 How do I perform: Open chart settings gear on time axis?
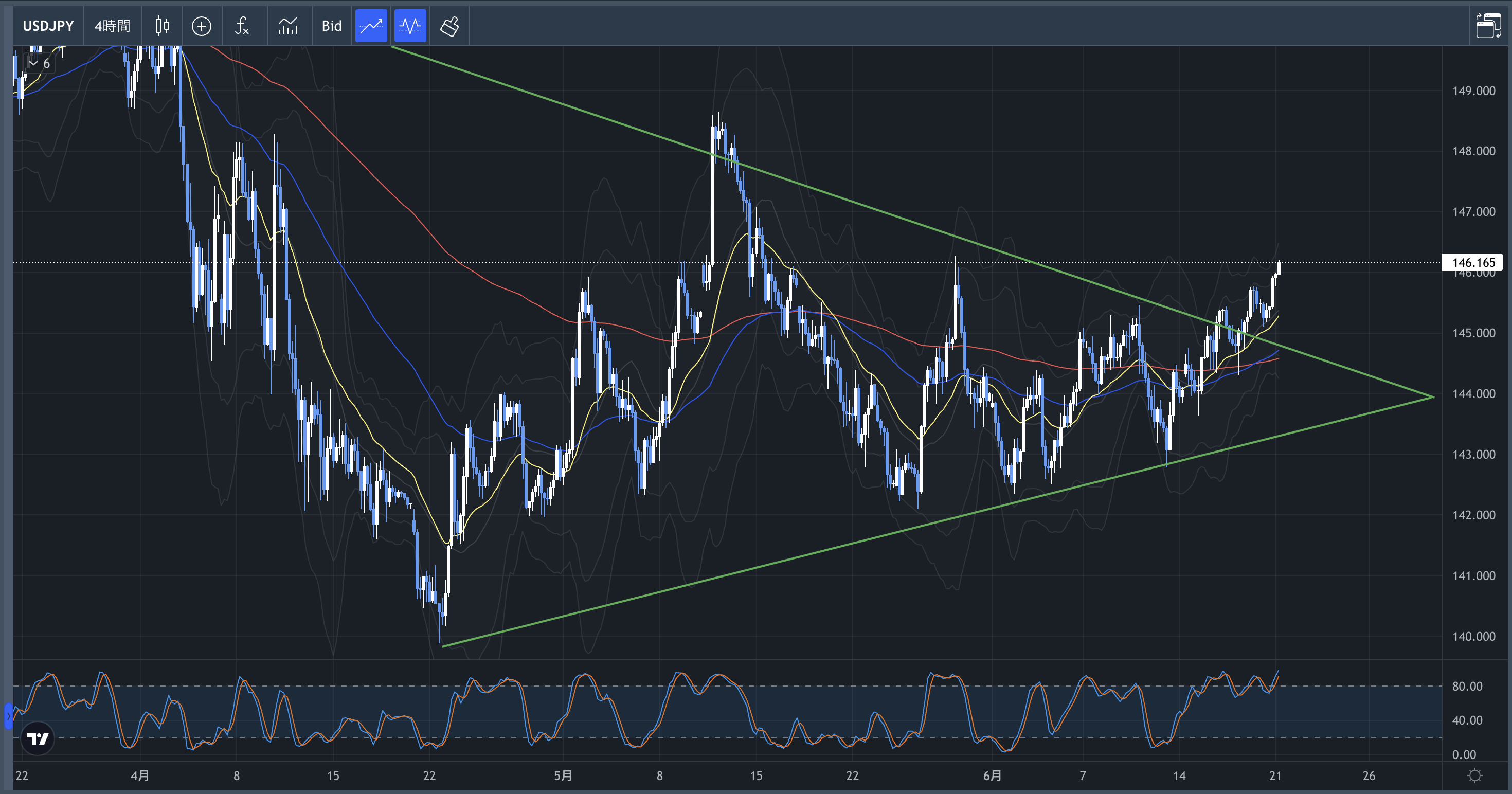pos(1474,776)
